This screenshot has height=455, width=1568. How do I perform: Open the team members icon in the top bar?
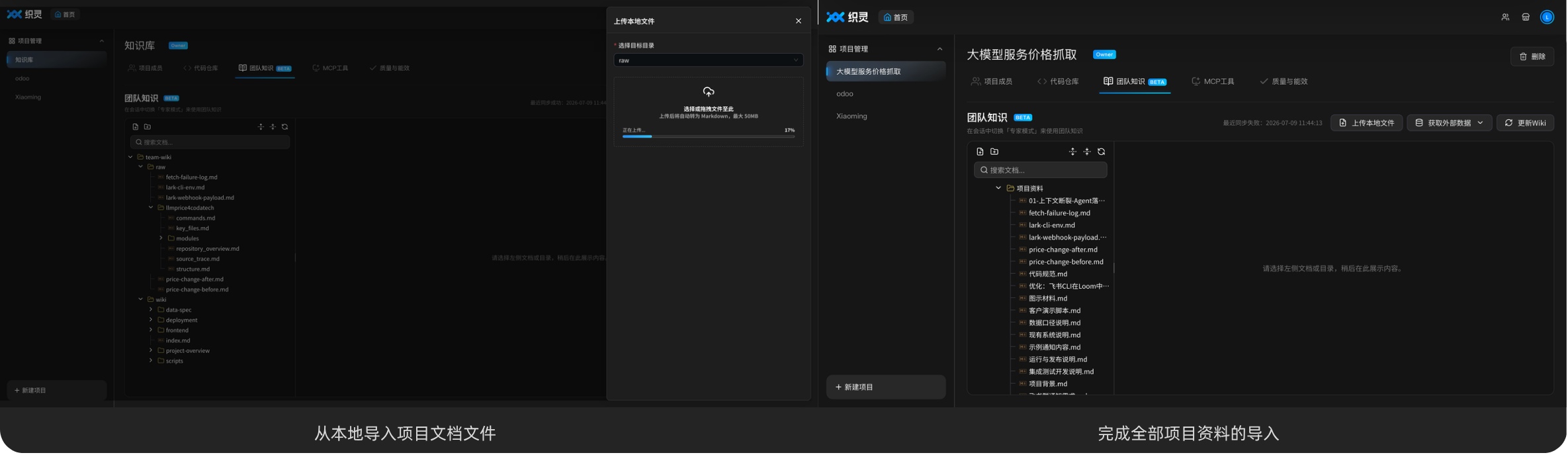tap(1504, 17)
